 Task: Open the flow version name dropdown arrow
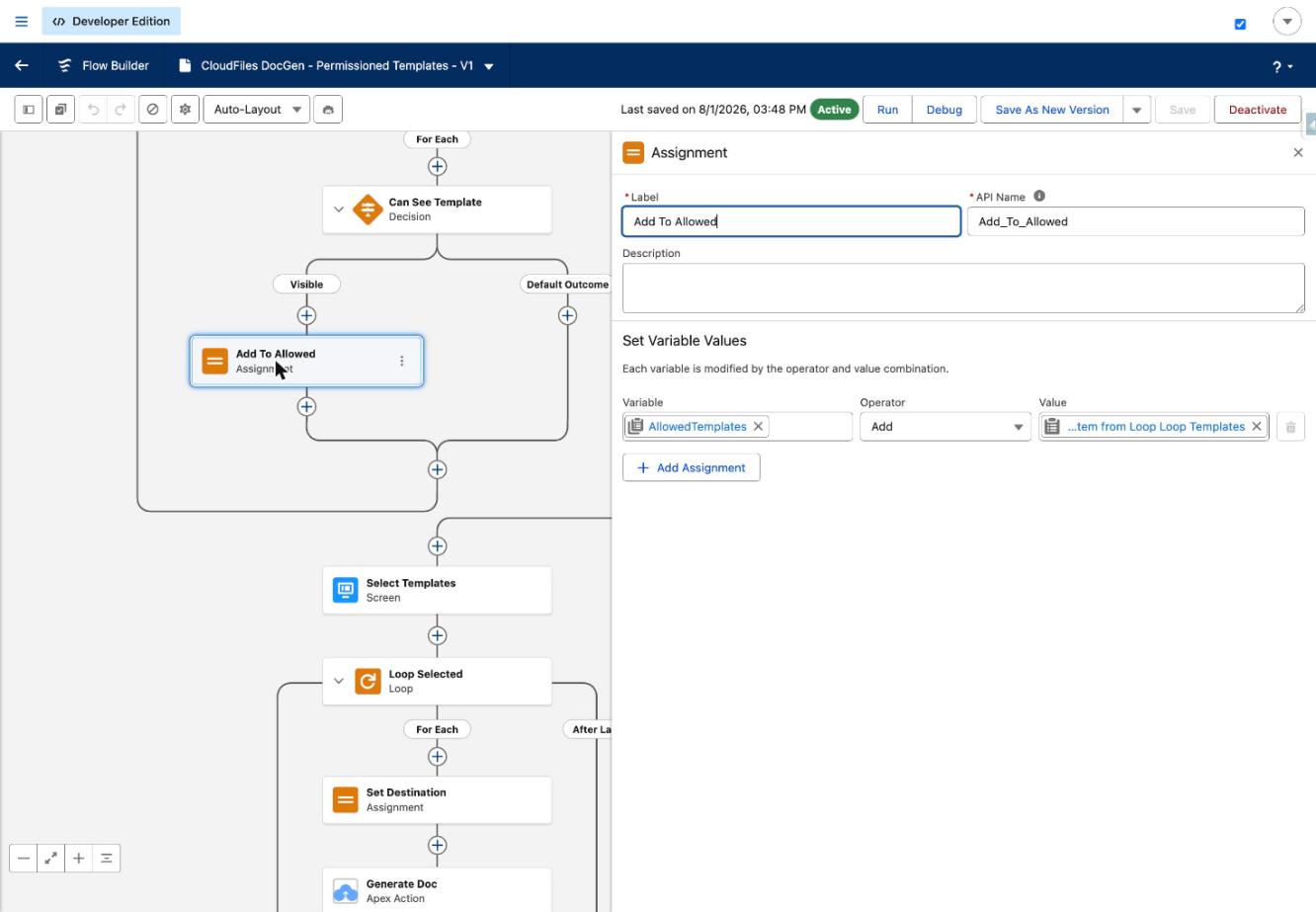pyautogui.click(x=489, y=66)
